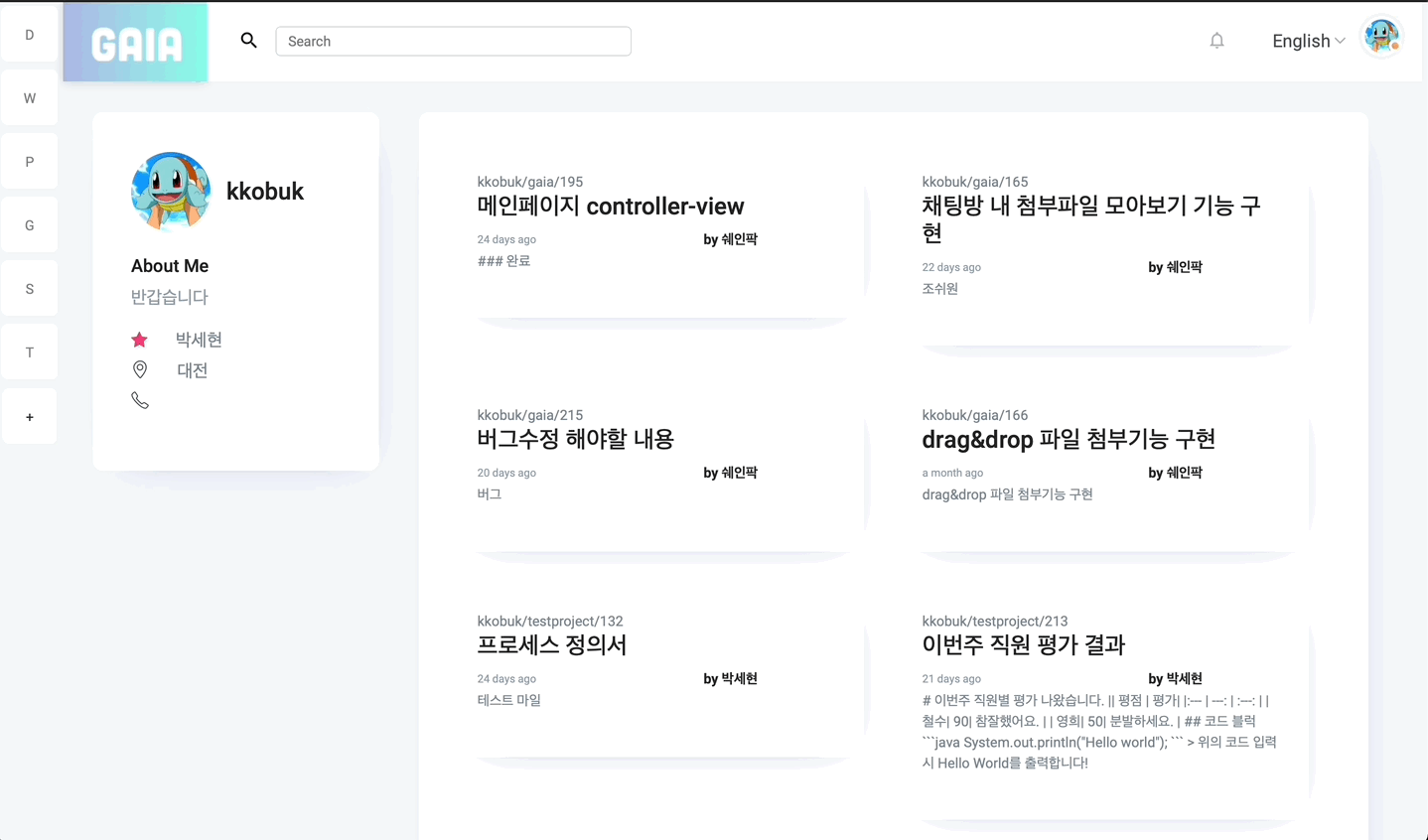Focus the Search input field
The height and width of the screenshot is (840, 1428).
click(x=453, y=41)
